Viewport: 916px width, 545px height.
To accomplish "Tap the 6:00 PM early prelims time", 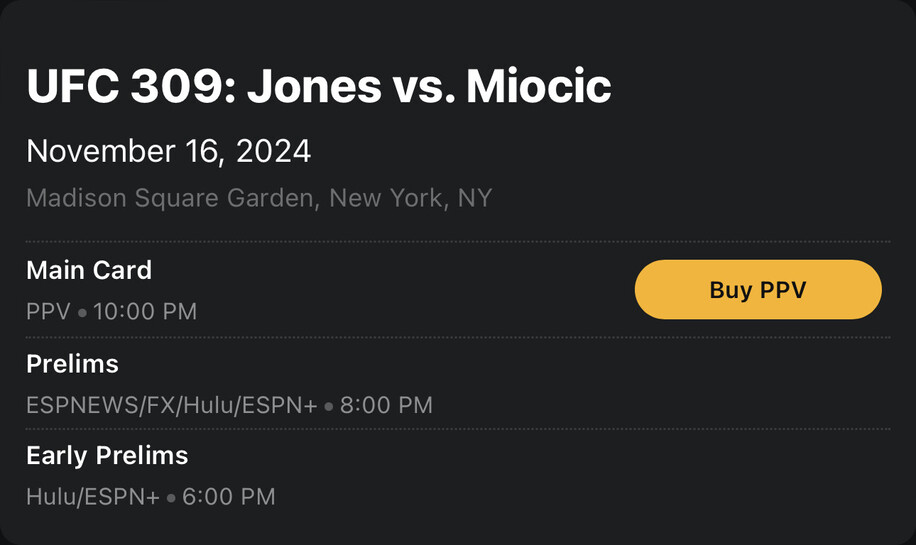I will (228, 497).
